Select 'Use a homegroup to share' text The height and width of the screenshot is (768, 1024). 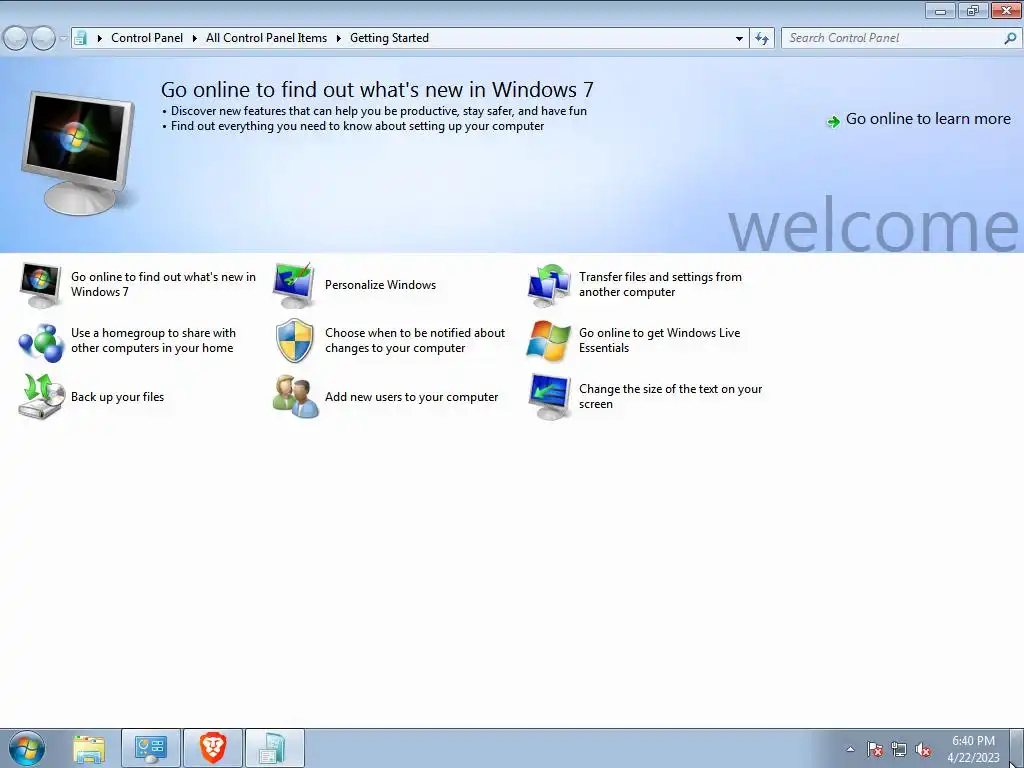(153, 340)
